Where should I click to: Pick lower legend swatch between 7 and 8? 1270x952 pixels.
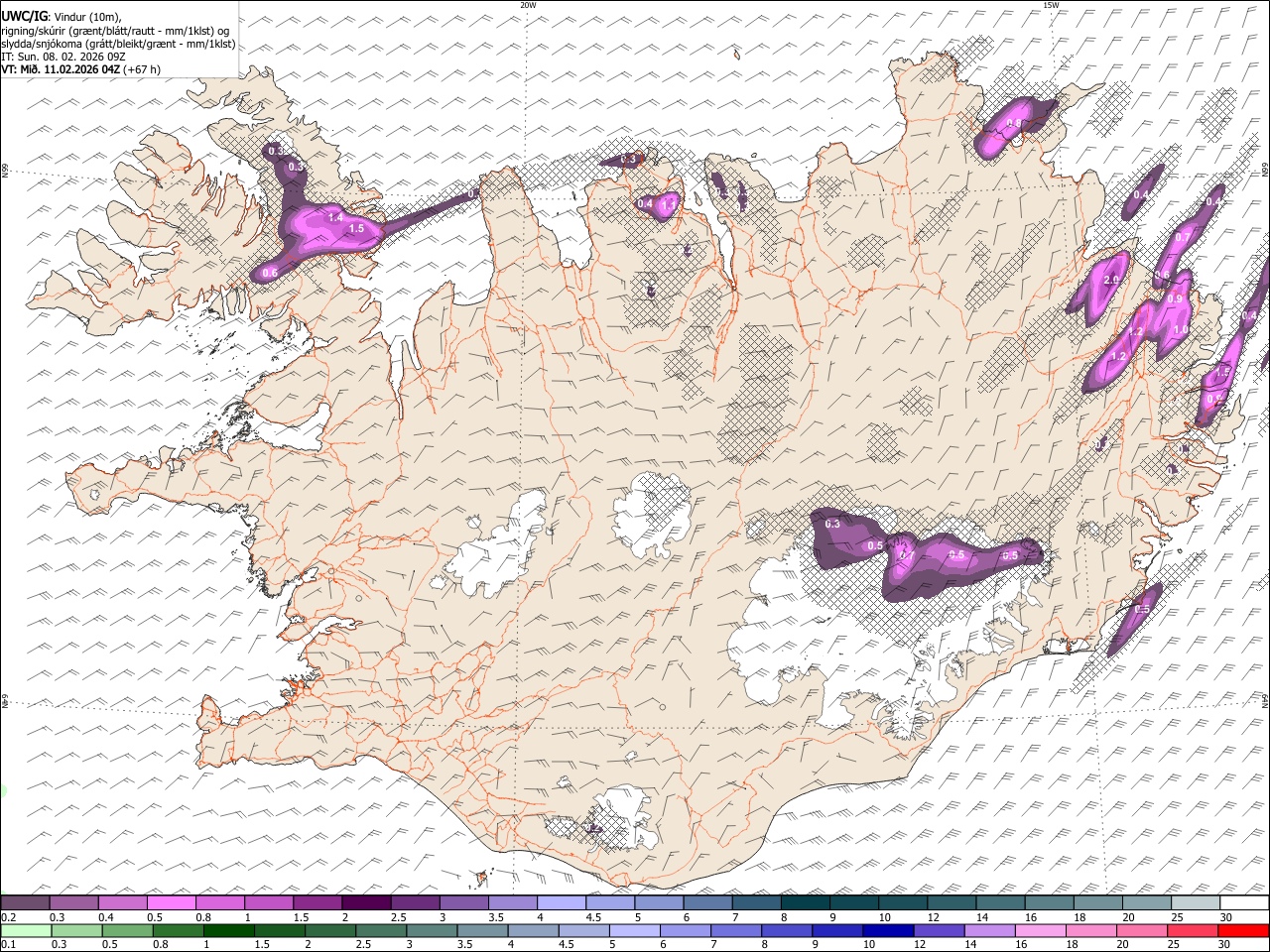pos(735,930)
